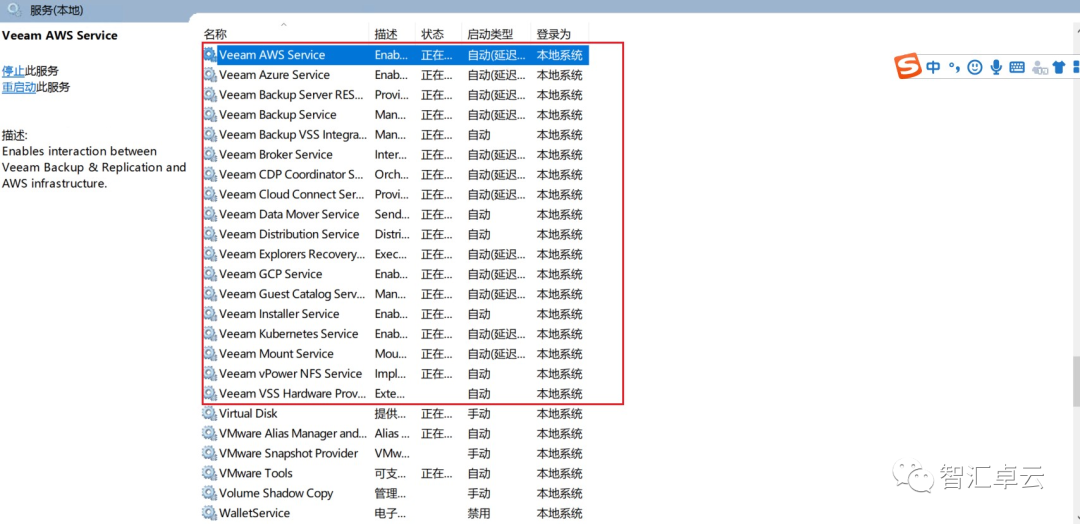The image size is (1080, 524).
Task: Select Veeam Backup VSS Integra... row
Action: tap(395, 135)
